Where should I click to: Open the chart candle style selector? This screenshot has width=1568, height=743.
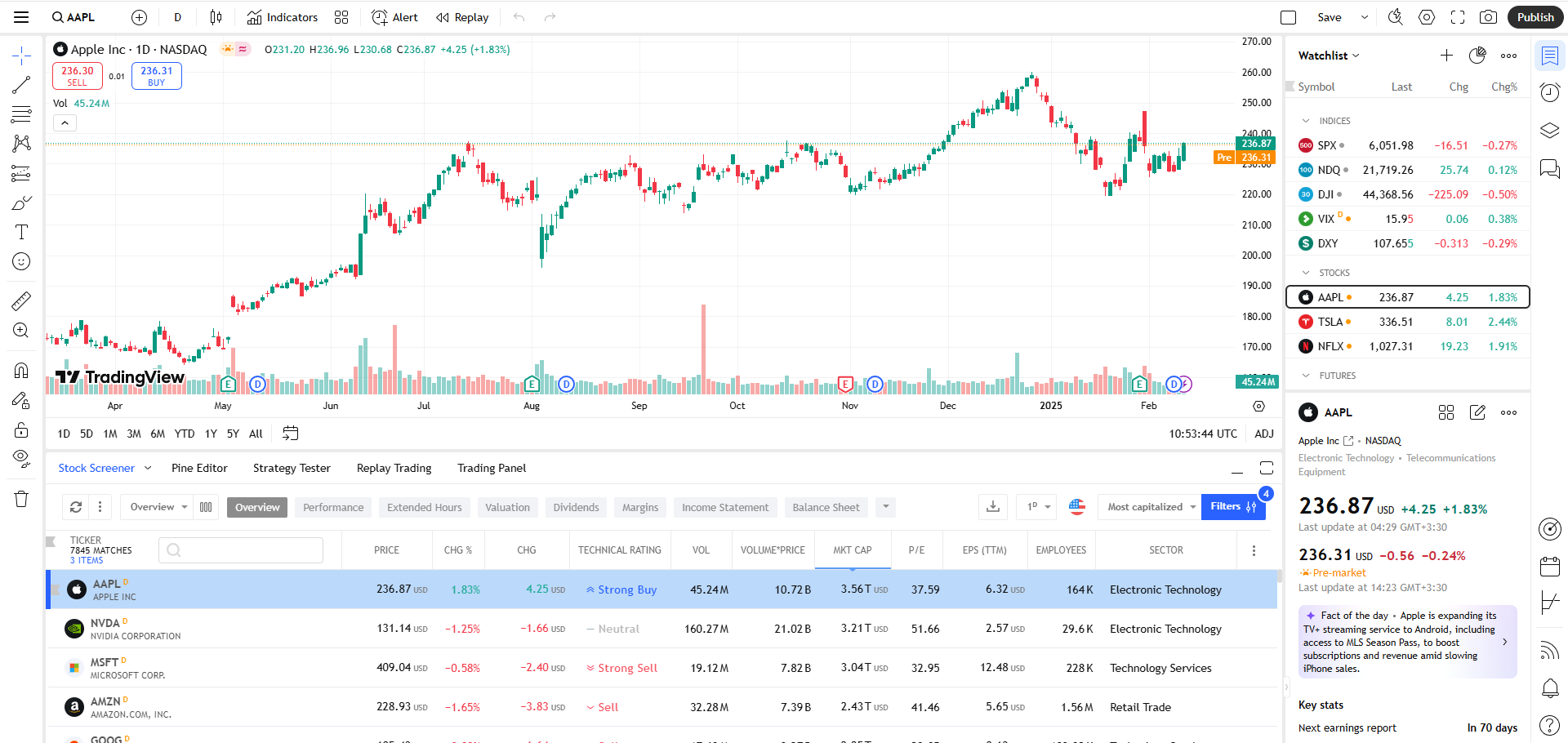point(216,17)
